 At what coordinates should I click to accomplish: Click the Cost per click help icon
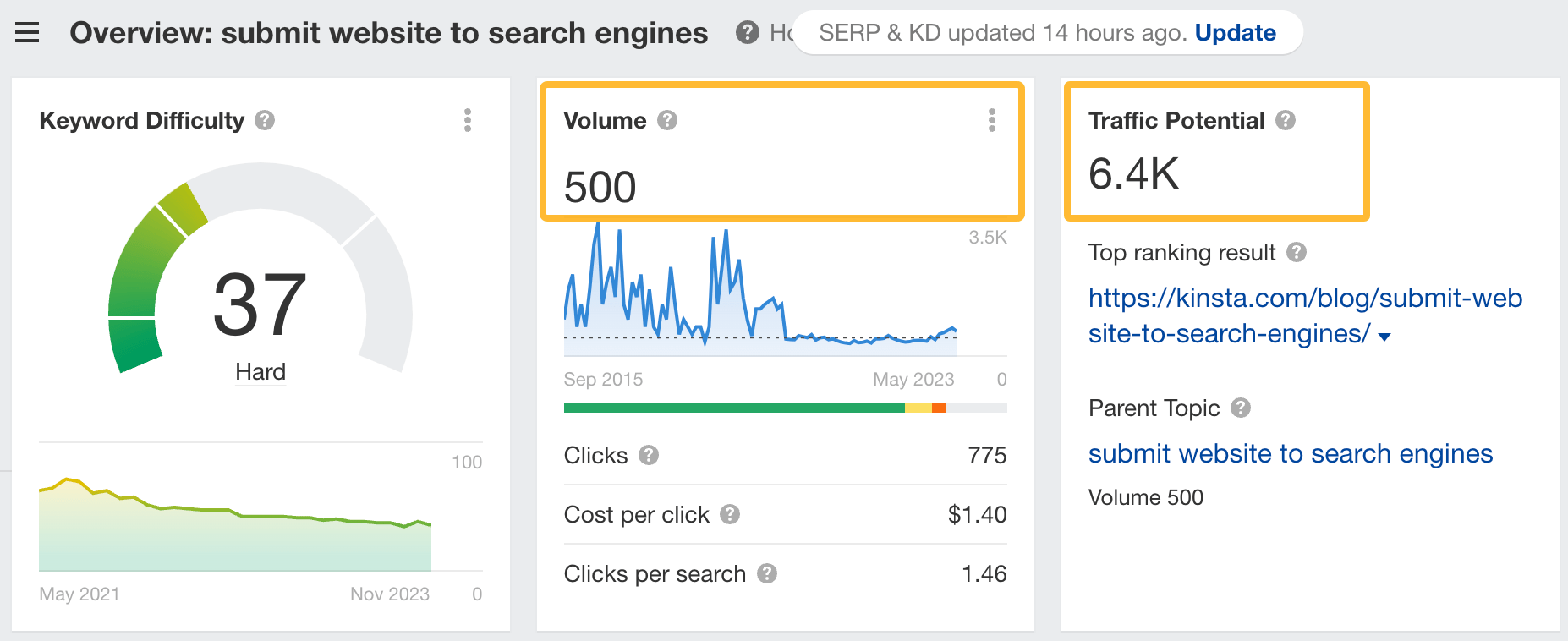[x=730, y=514]
